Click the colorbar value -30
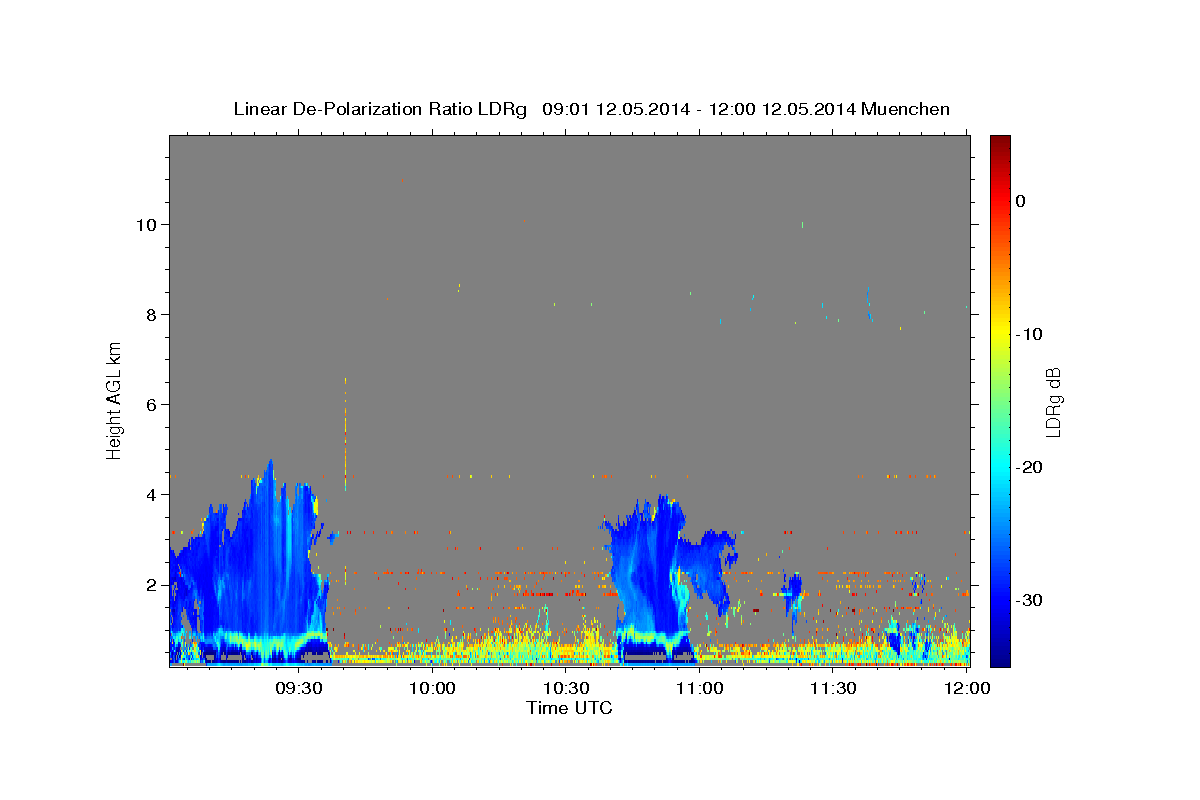Viewport: 1200px width, 800px height. (x=1030, y=600)
